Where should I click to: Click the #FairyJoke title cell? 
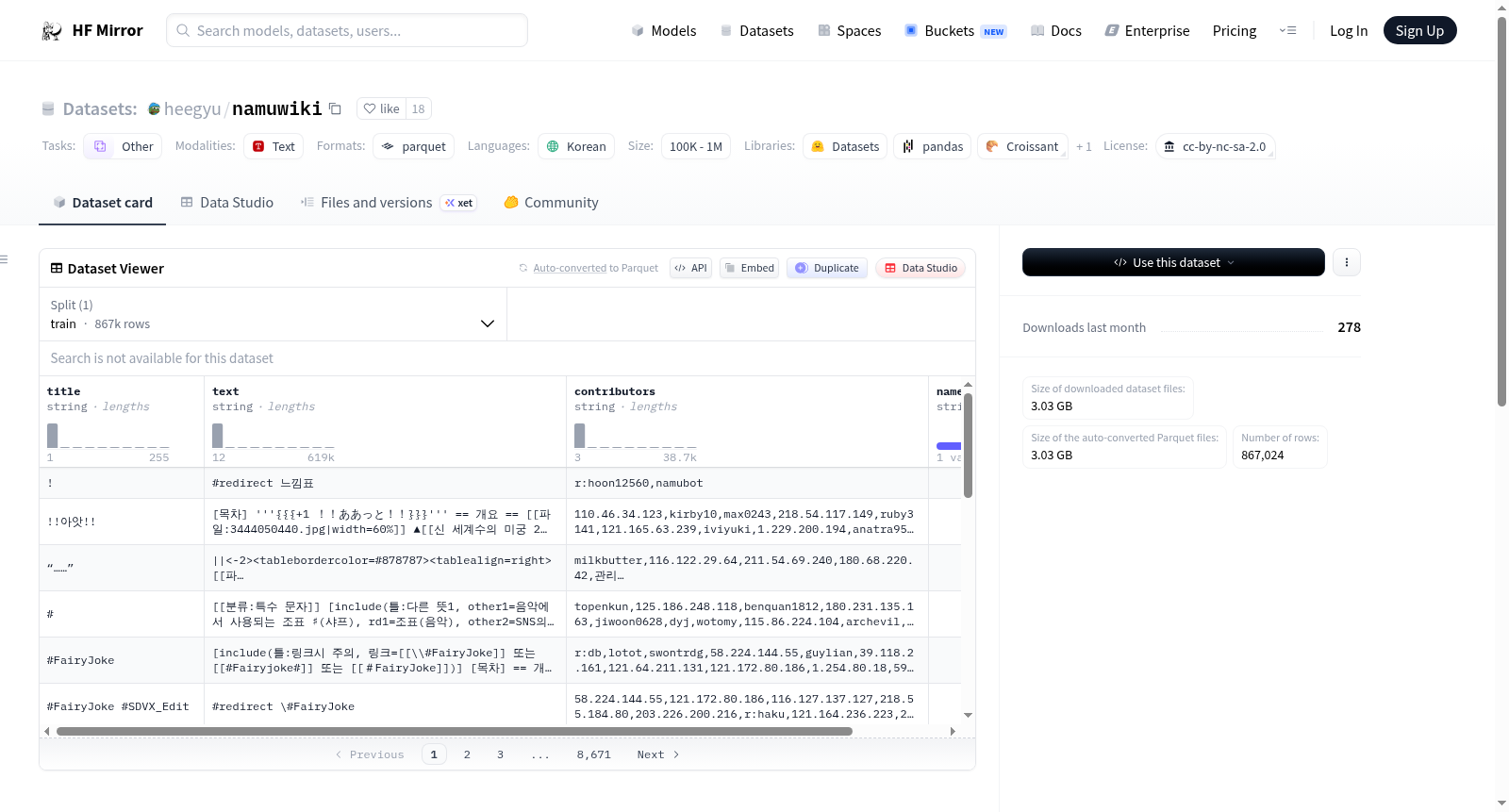(122, 660)
